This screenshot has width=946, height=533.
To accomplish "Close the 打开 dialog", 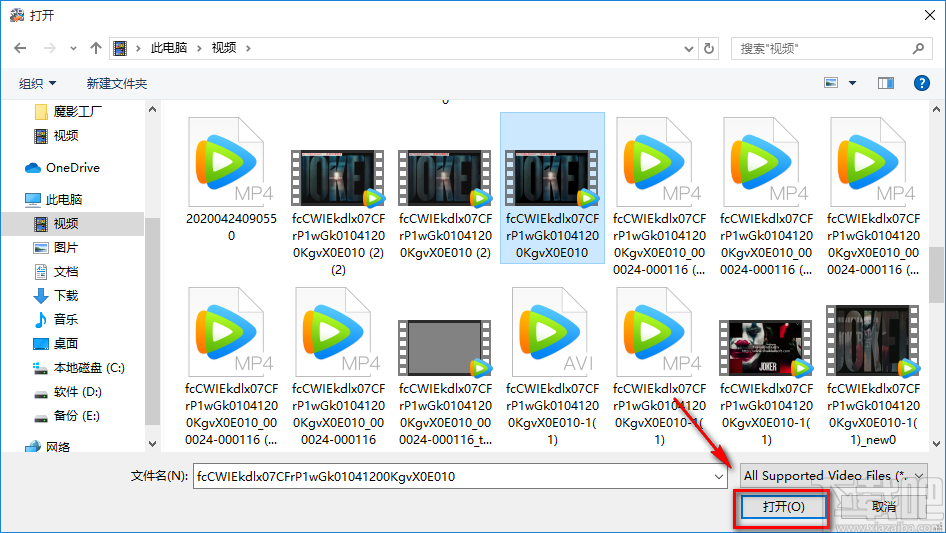I will [x=930, y=15].
